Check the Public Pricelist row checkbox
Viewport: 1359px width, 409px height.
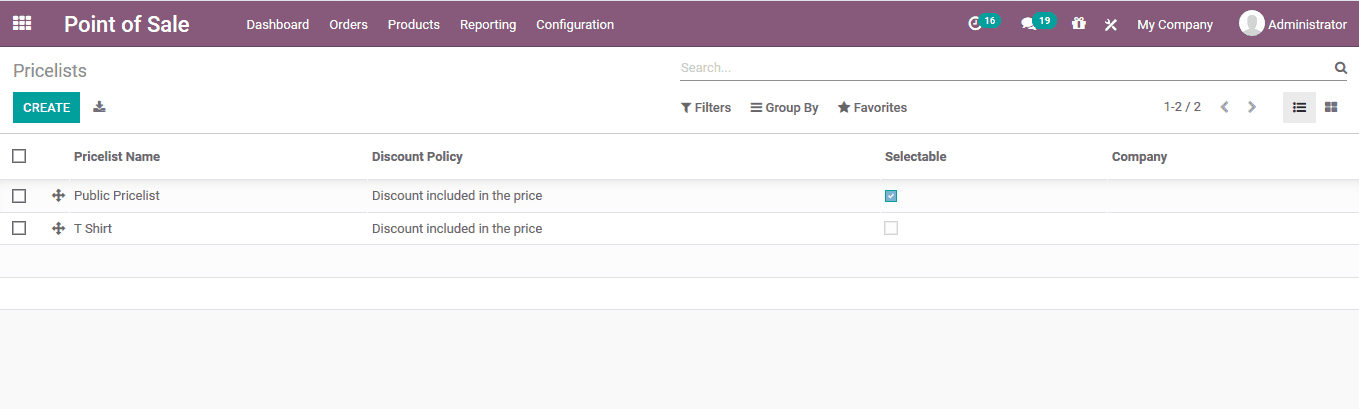click(19, 196)
